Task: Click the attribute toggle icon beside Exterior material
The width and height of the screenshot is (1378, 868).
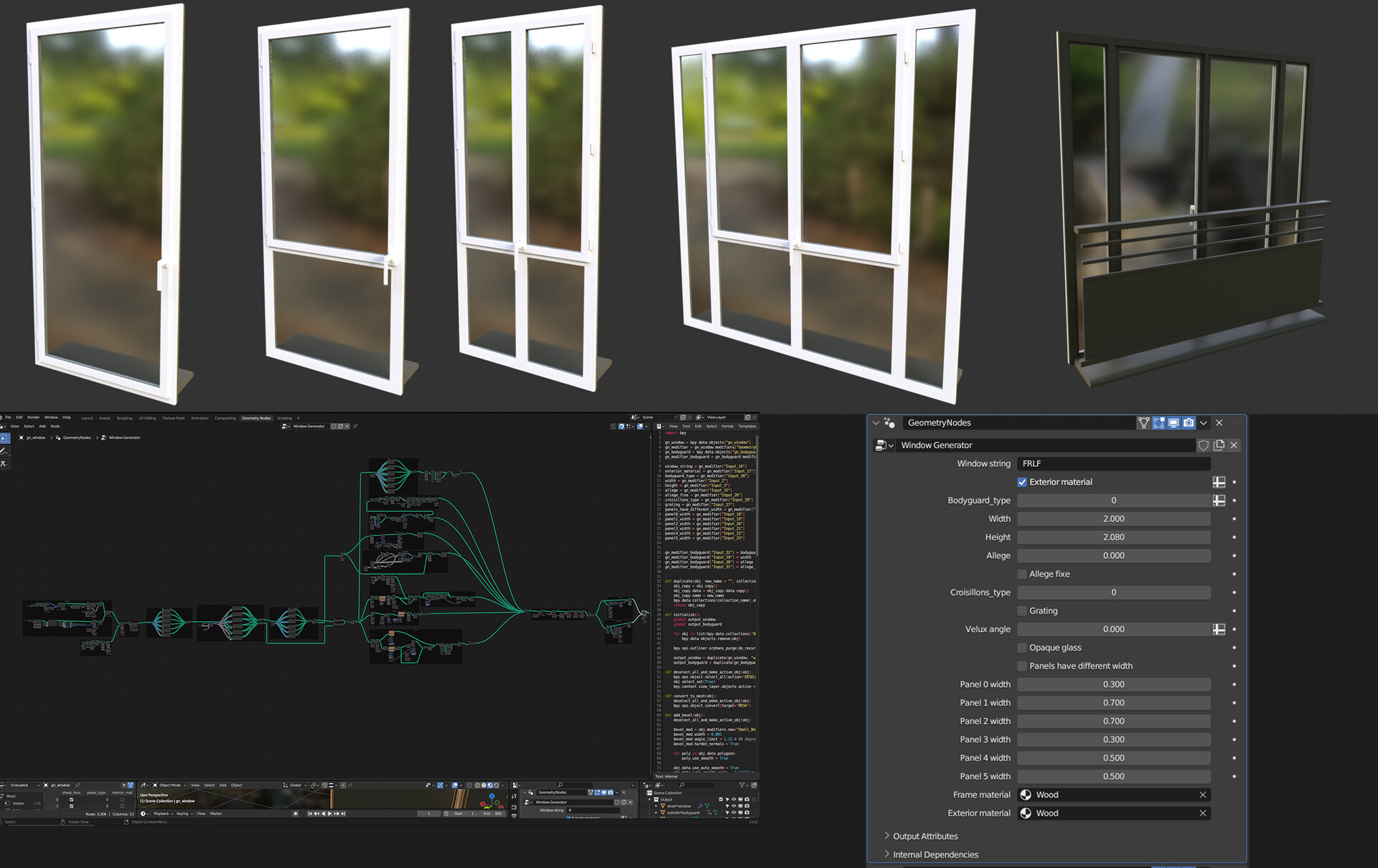Action: [1219, 482]
